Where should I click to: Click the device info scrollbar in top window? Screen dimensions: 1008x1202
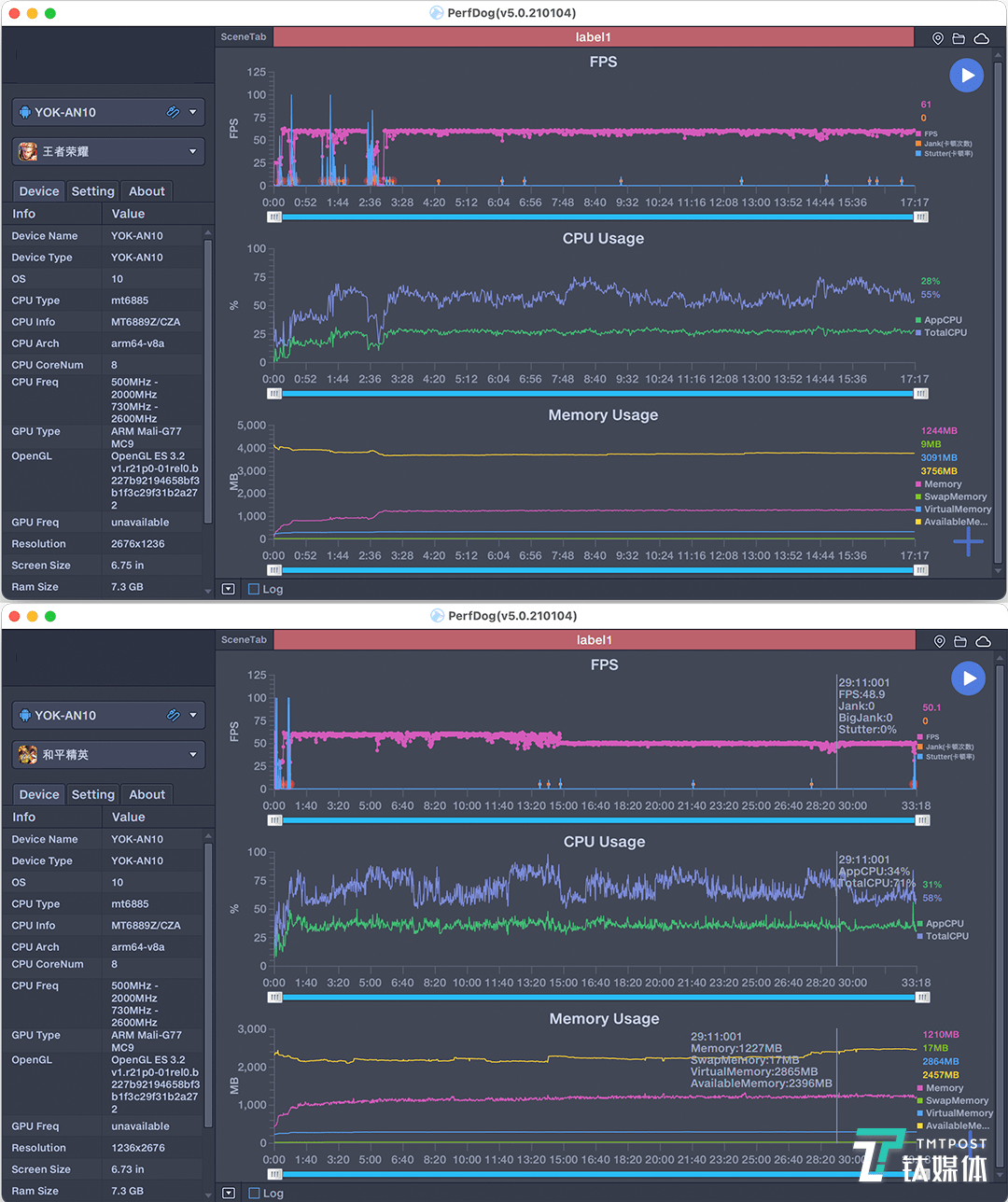point(208,382)
